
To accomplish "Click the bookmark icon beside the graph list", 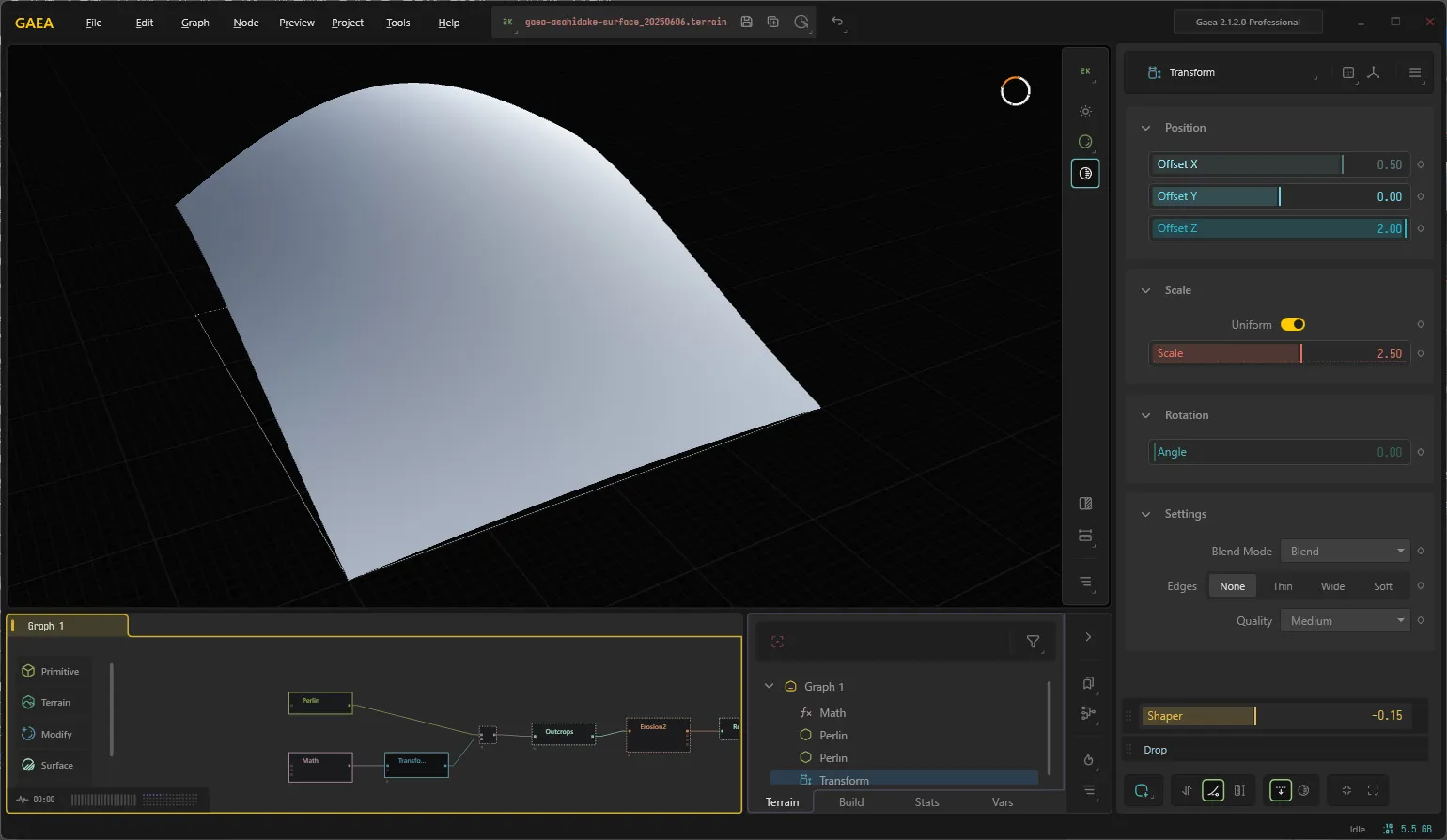I will [x=1088, y=683].
